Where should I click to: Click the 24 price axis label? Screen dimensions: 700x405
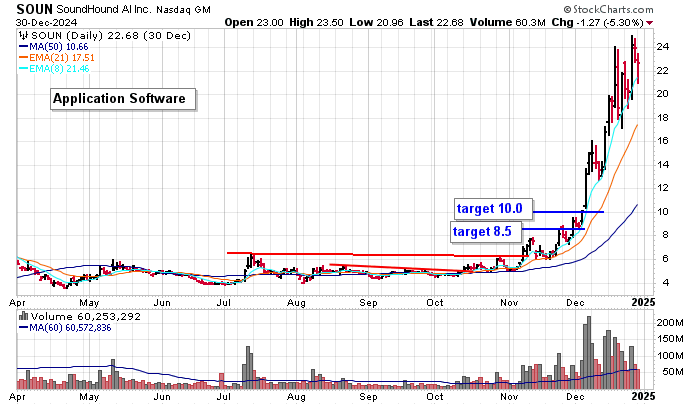662,47
